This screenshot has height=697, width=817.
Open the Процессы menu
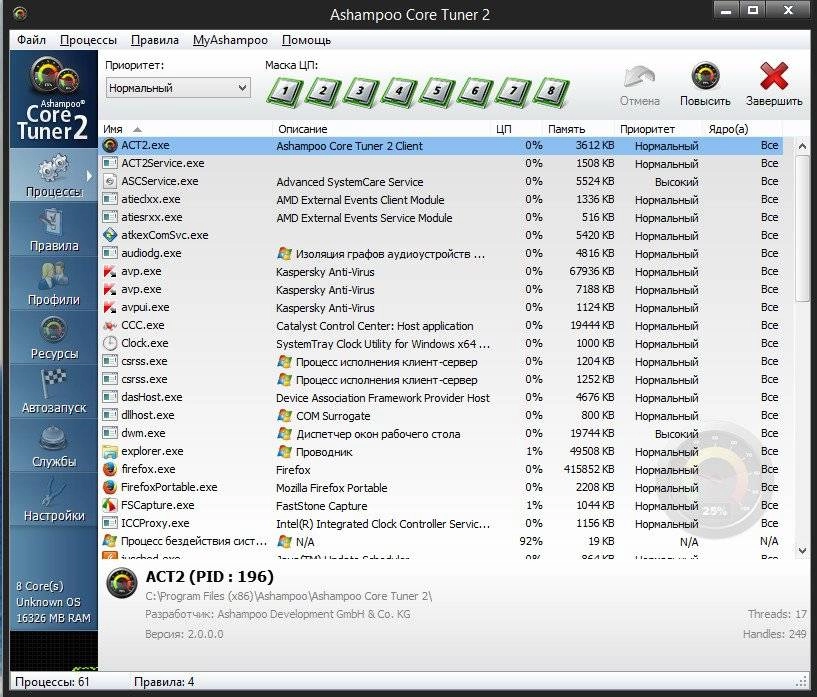click(88, 40)
